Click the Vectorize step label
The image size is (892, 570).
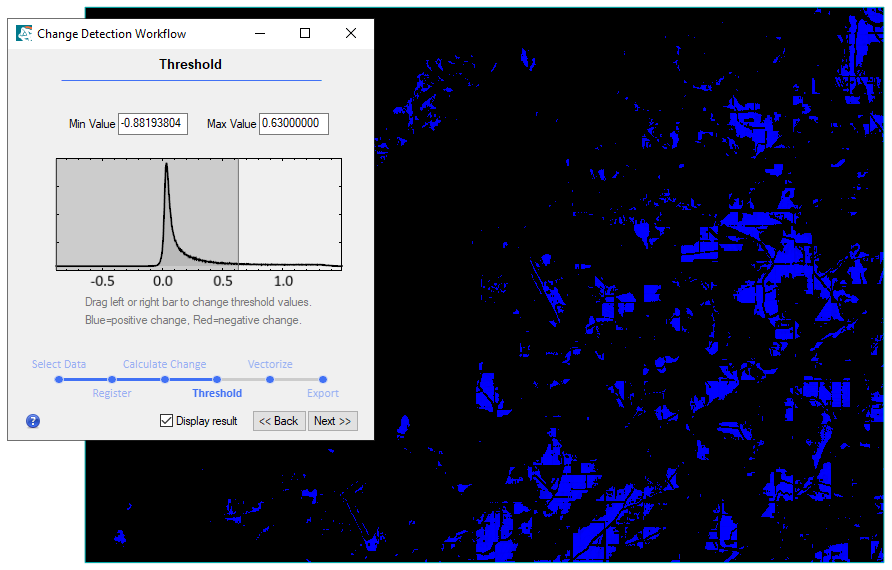(270, 364)
